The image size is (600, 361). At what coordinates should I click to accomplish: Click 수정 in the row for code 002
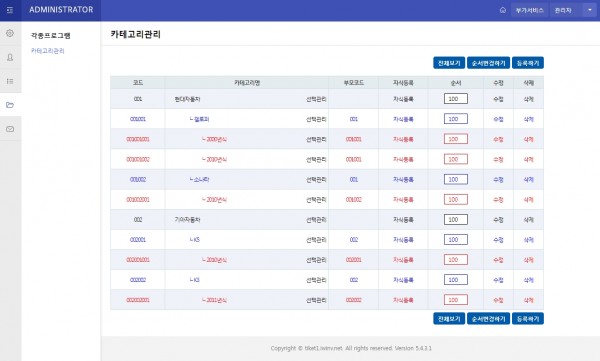498,220
